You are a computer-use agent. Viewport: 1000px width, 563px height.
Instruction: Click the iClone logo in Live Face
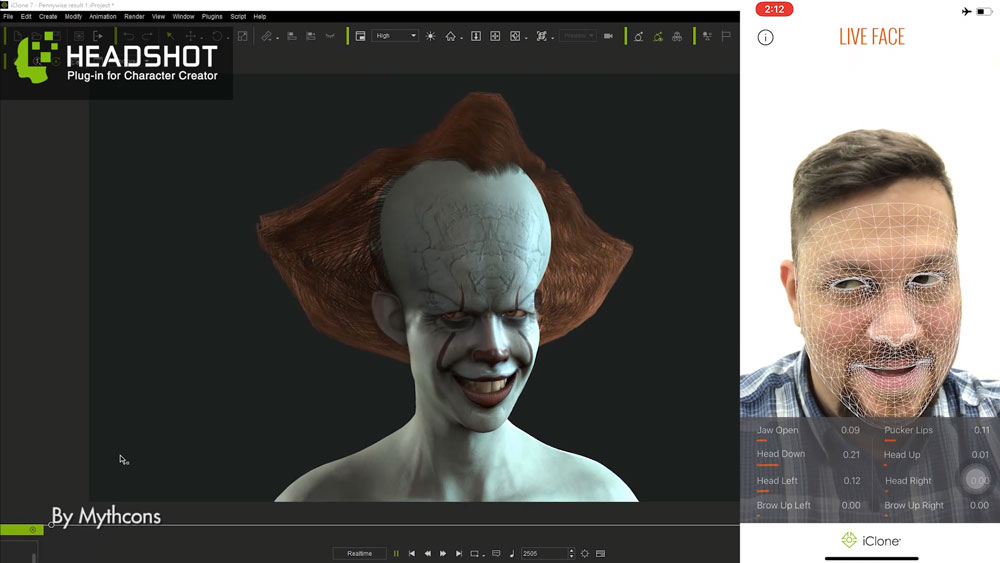click(x=871, y=541)
